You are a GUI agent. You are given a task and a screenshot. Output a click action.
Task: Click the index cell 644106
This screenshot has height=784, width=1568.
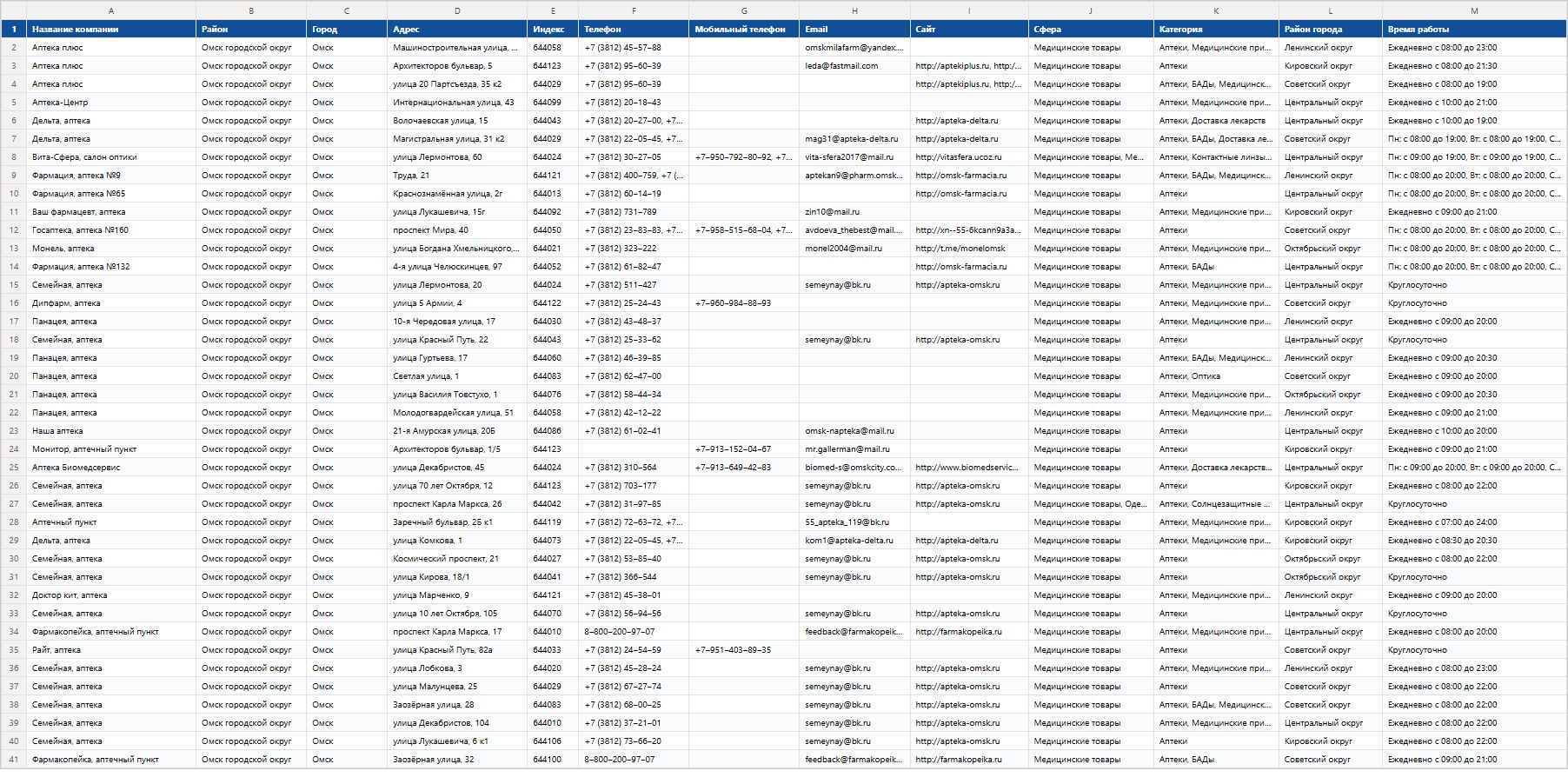point(553,741)
